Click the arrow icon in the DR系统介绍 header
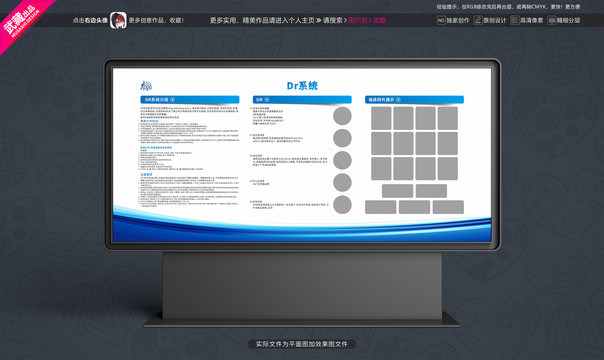604x360 pixels. (173, 100)
